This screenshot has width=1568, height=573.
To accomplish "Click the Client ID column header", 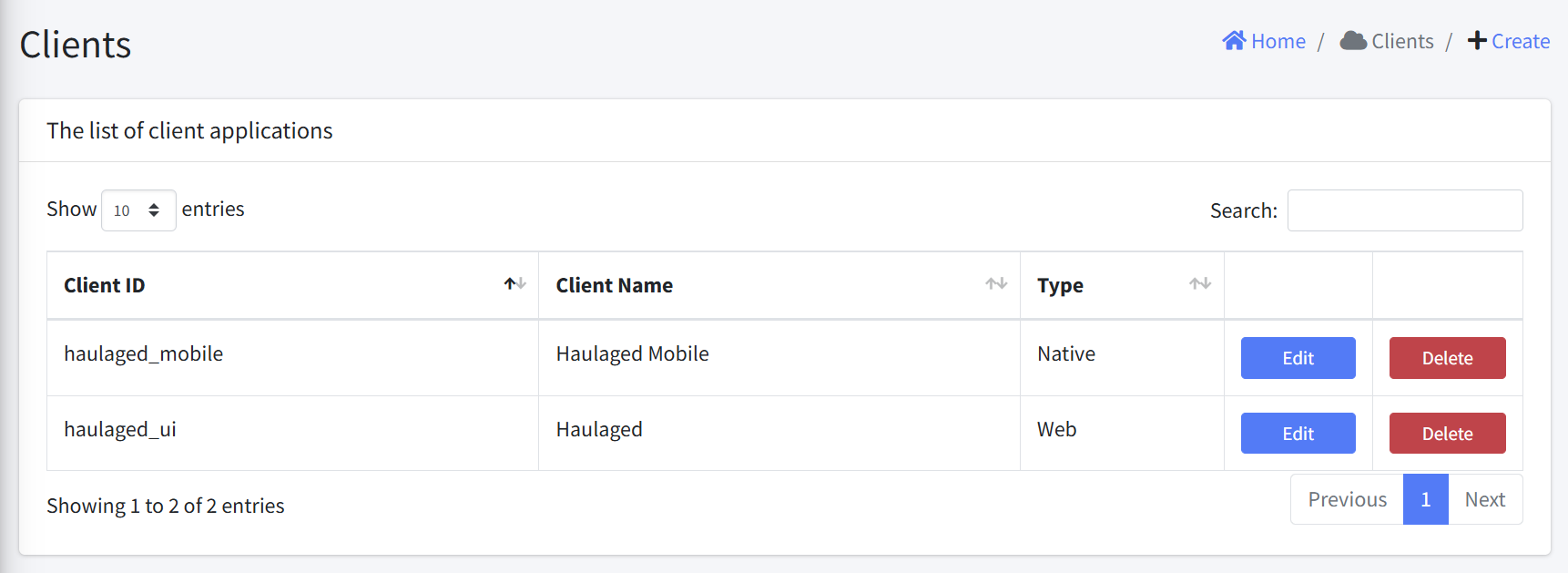I will pyautogui.click(x=292, y=285).
